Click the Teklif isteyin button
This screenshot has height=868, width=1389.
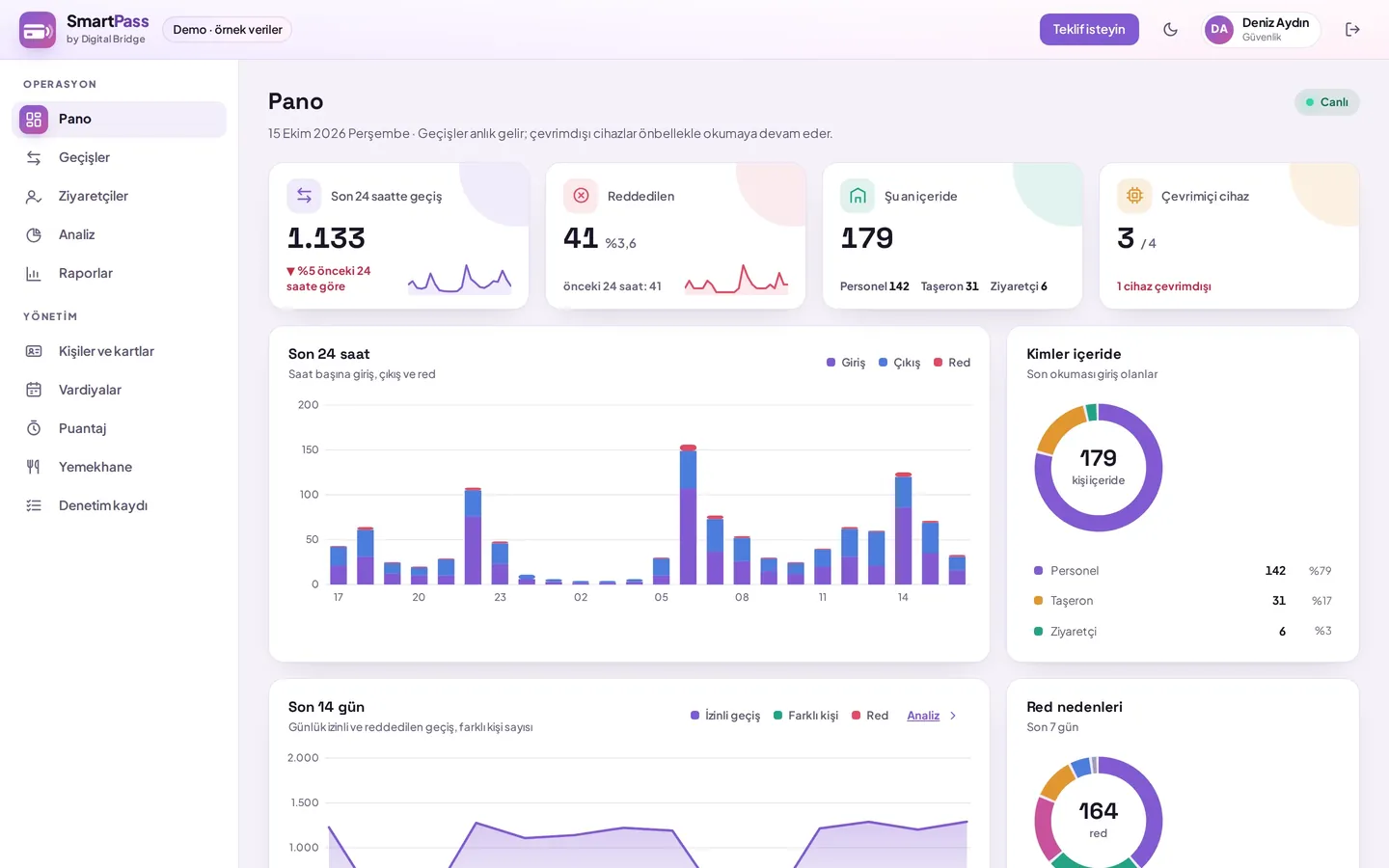click(1089, 30)
